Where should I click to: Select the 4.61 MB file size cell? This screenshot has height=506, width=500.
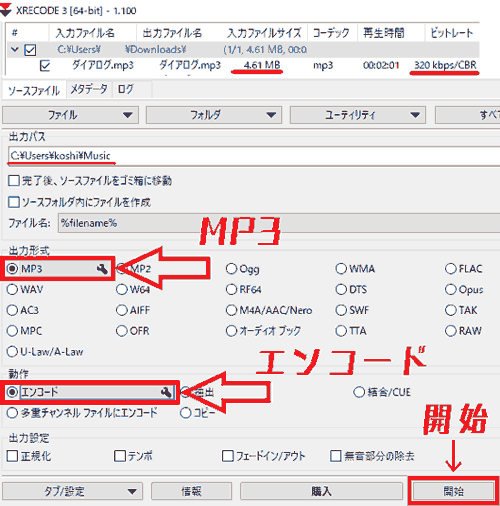tap(262, 65)
